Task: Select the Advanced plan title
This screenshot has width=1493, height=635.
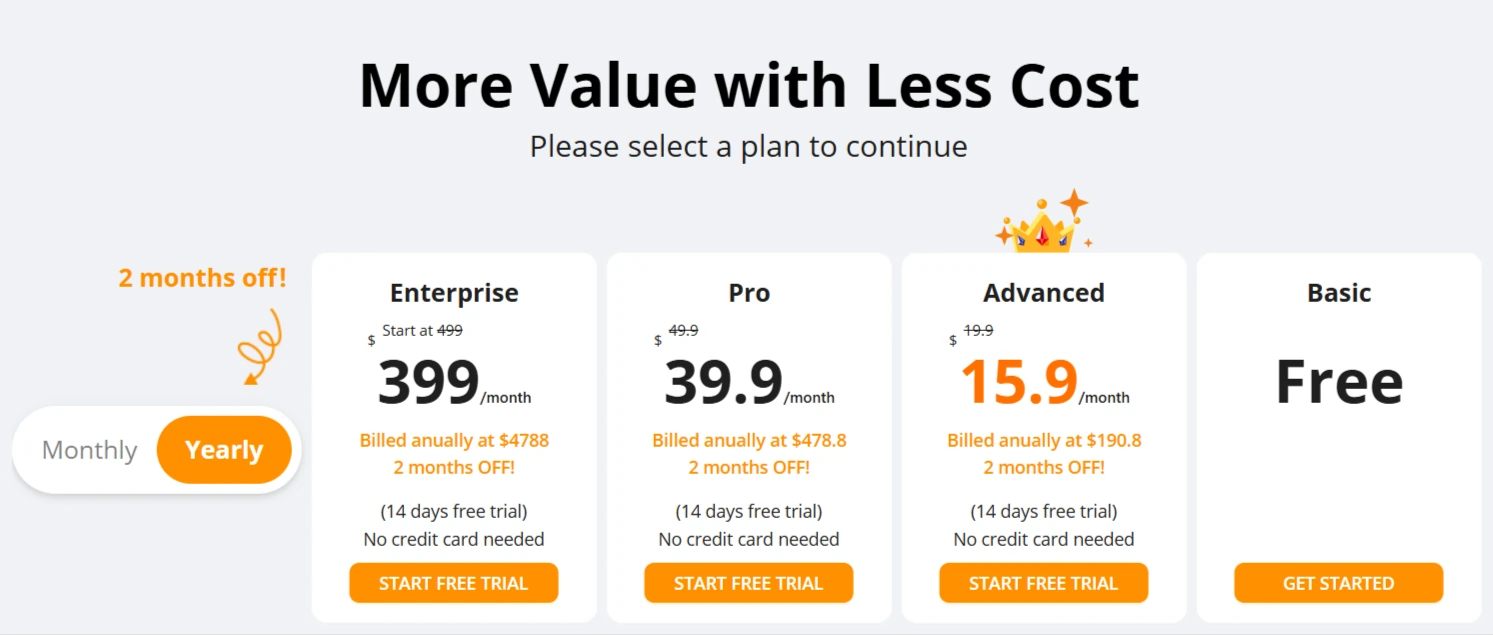Action: point(1043,293)
